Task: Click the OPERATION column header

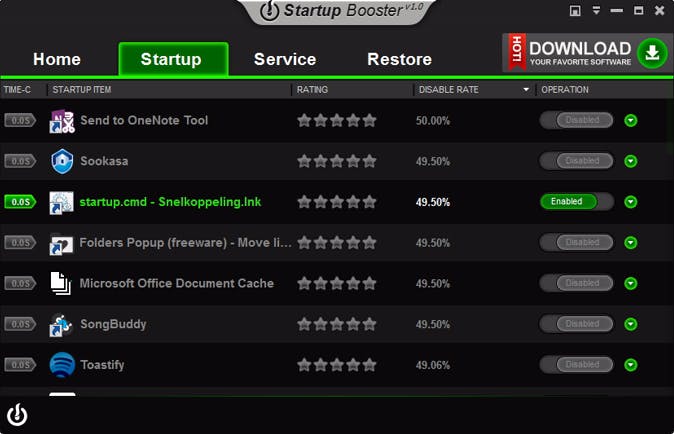Action: click(565, 89)
